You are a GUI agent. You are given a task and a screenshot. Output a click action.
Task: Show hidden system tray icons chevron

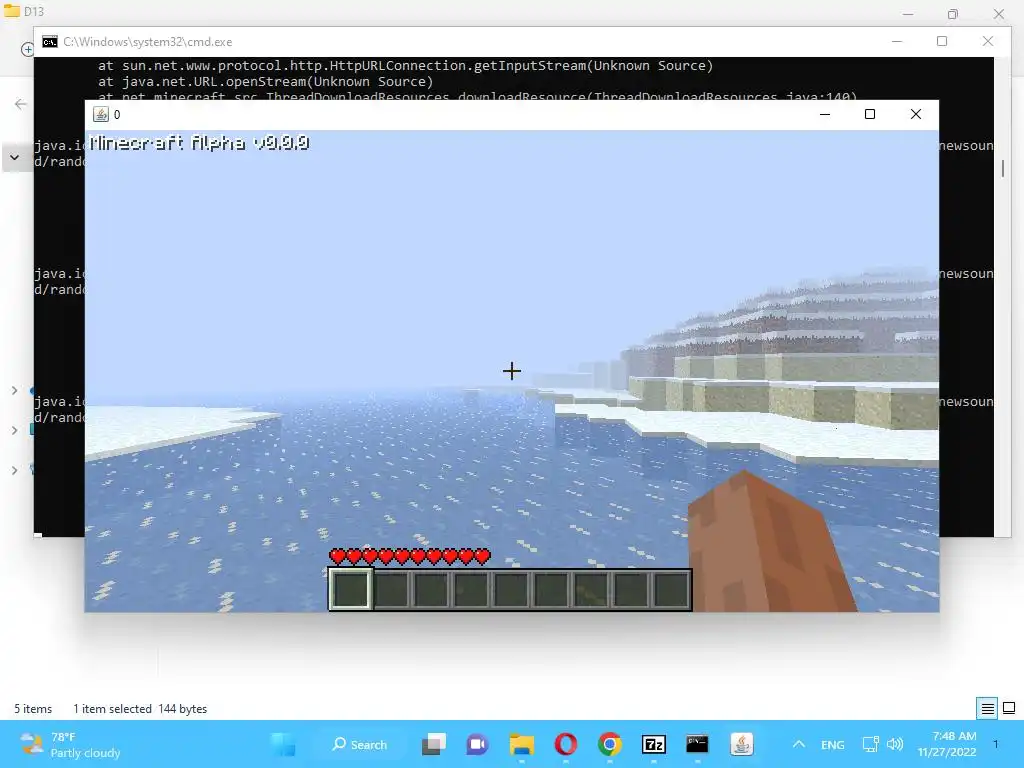click(x=799, y=744)
